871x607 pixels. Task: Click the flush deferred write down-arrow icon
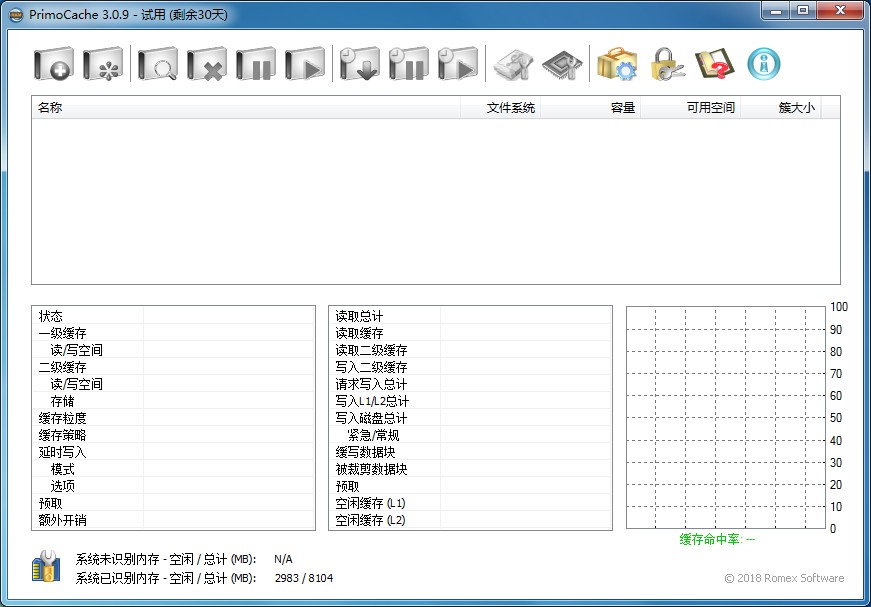point(358,65)
